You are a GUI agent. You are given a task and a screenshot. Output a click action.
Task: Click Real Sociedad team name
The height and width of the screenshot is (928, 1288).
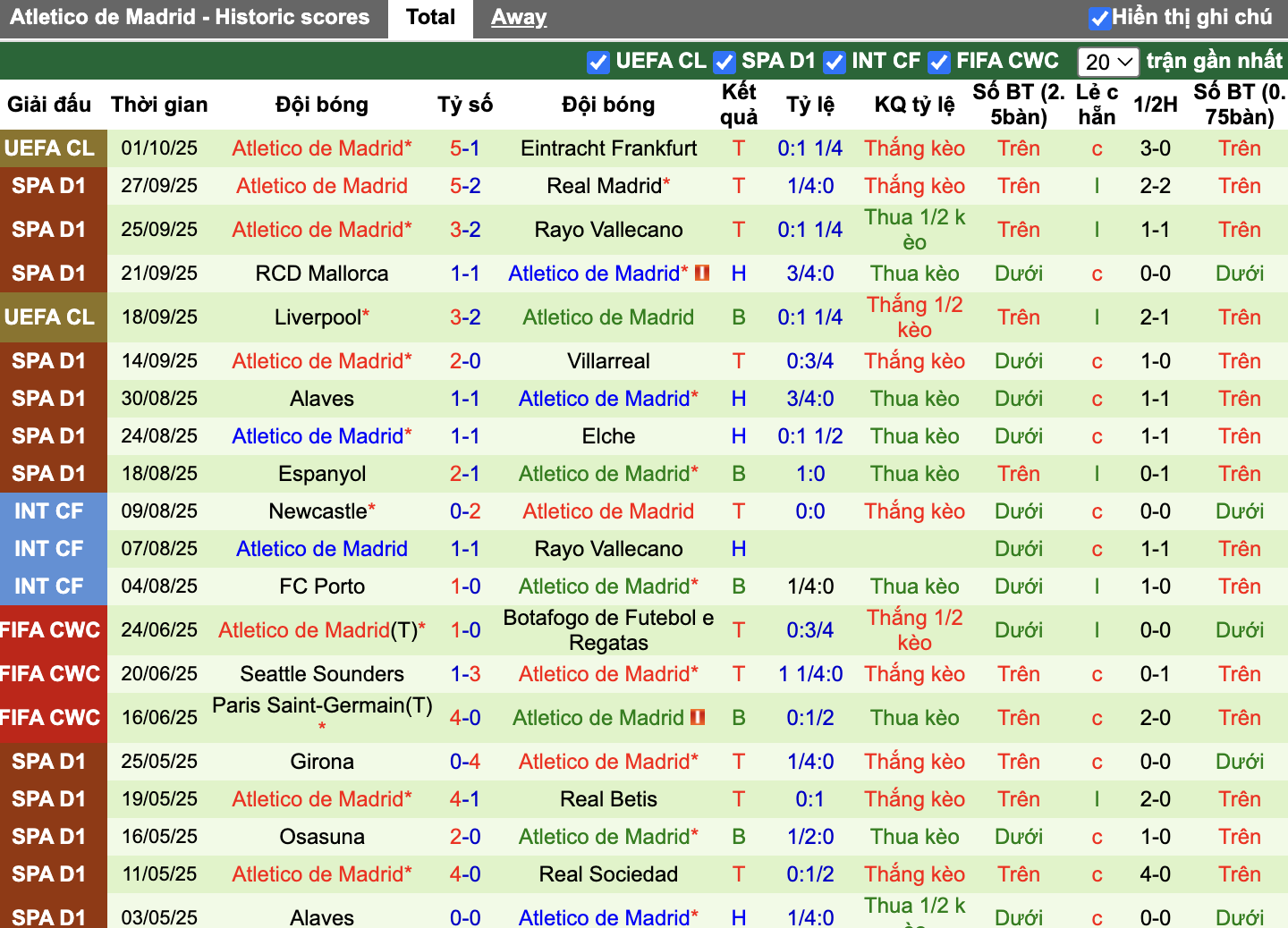tap(608, 874)
